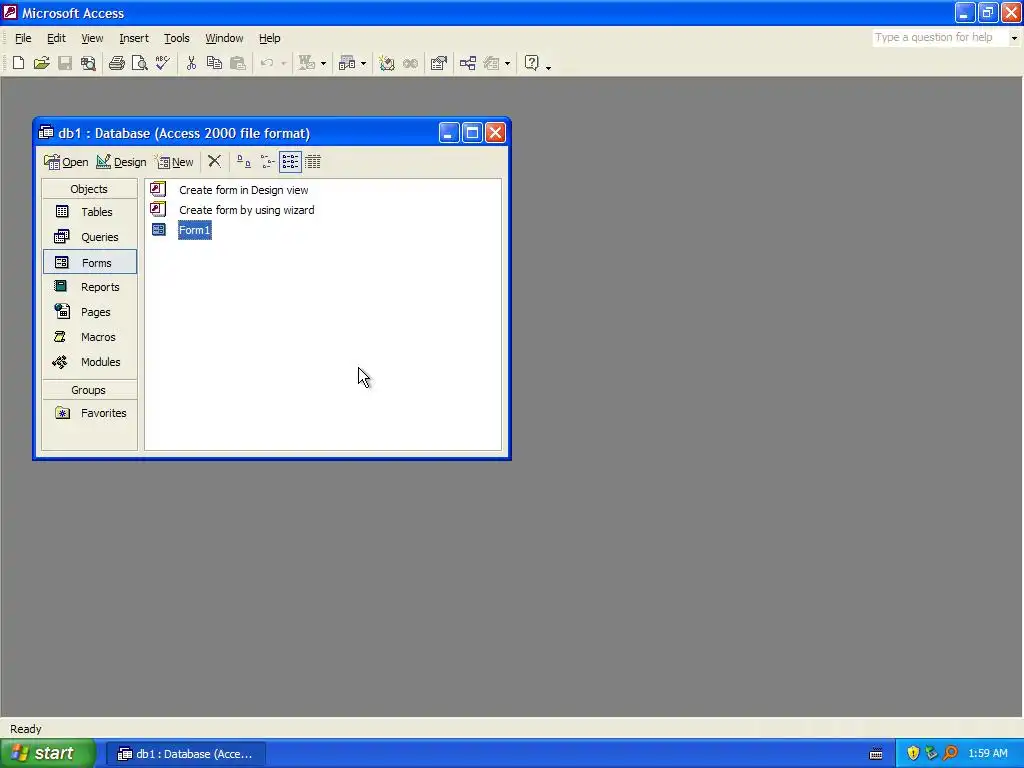Select Tables in the Objects bar
The width and height of the screenshot is (1024, 768).
(89, 212)
